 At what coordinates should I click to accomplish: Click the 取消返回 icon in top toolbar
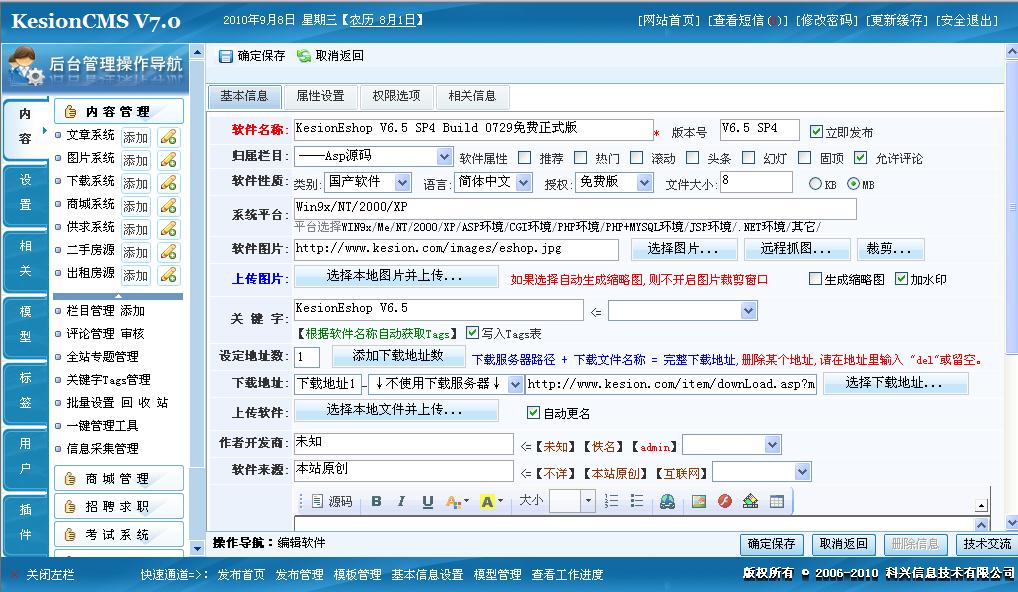click(x=304, y=56)
